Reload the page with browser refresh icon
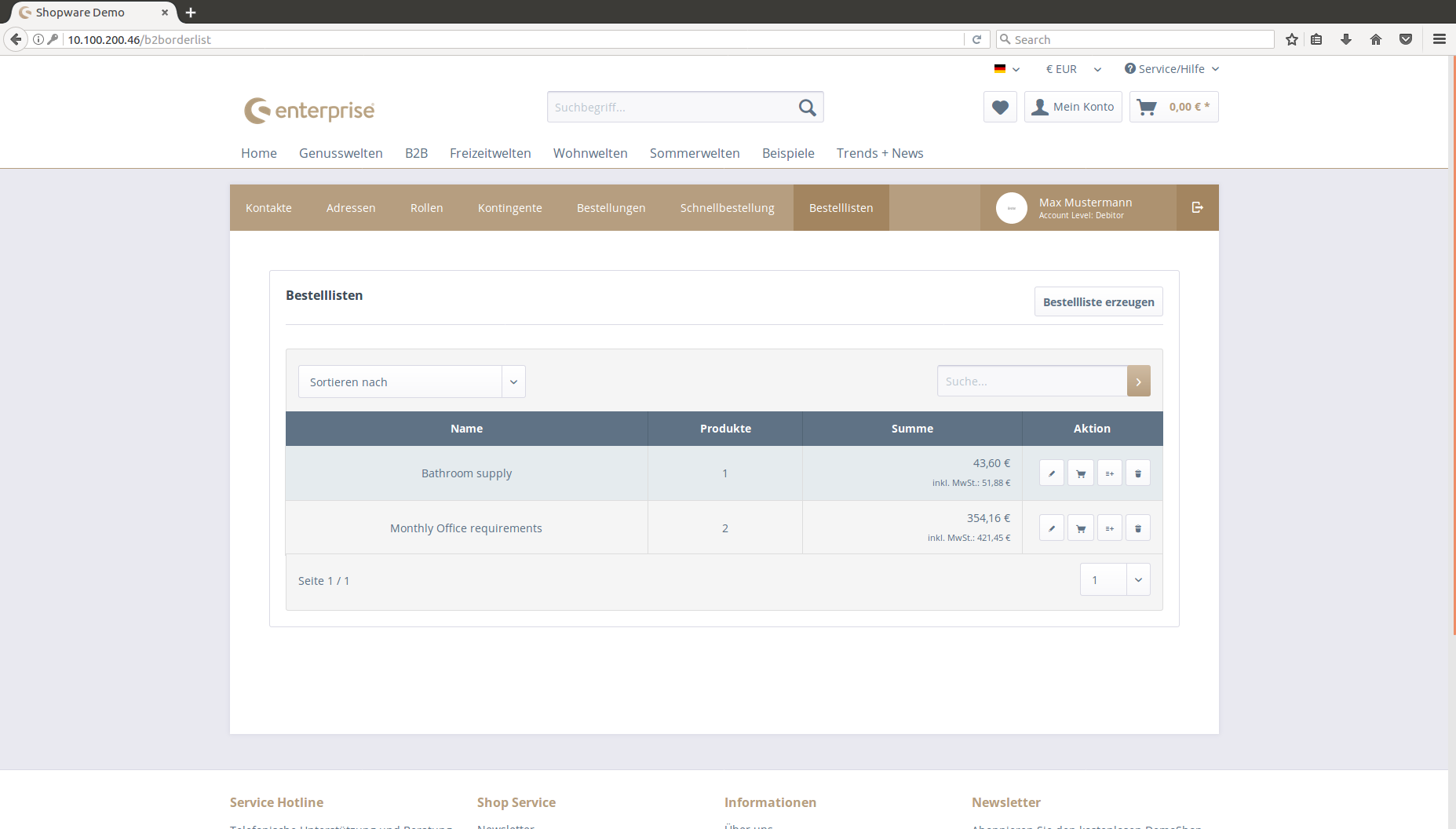 976,39
